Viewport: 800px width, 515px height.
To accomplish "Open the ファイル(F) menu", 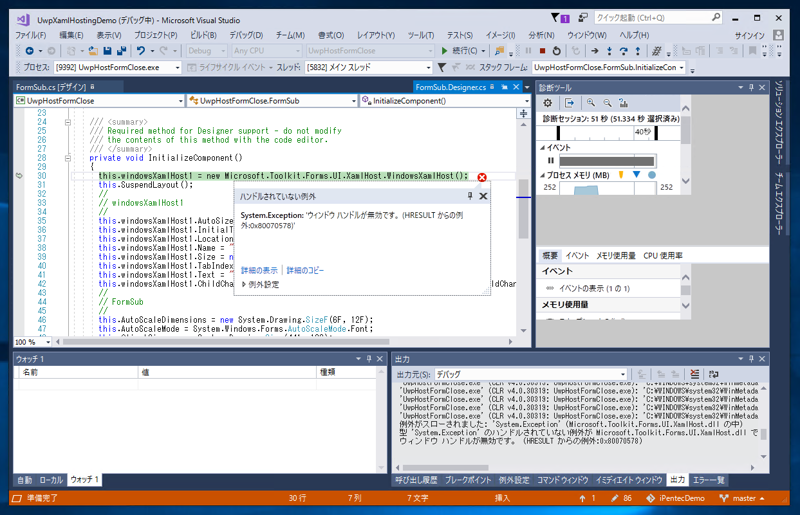I will 30,35.
